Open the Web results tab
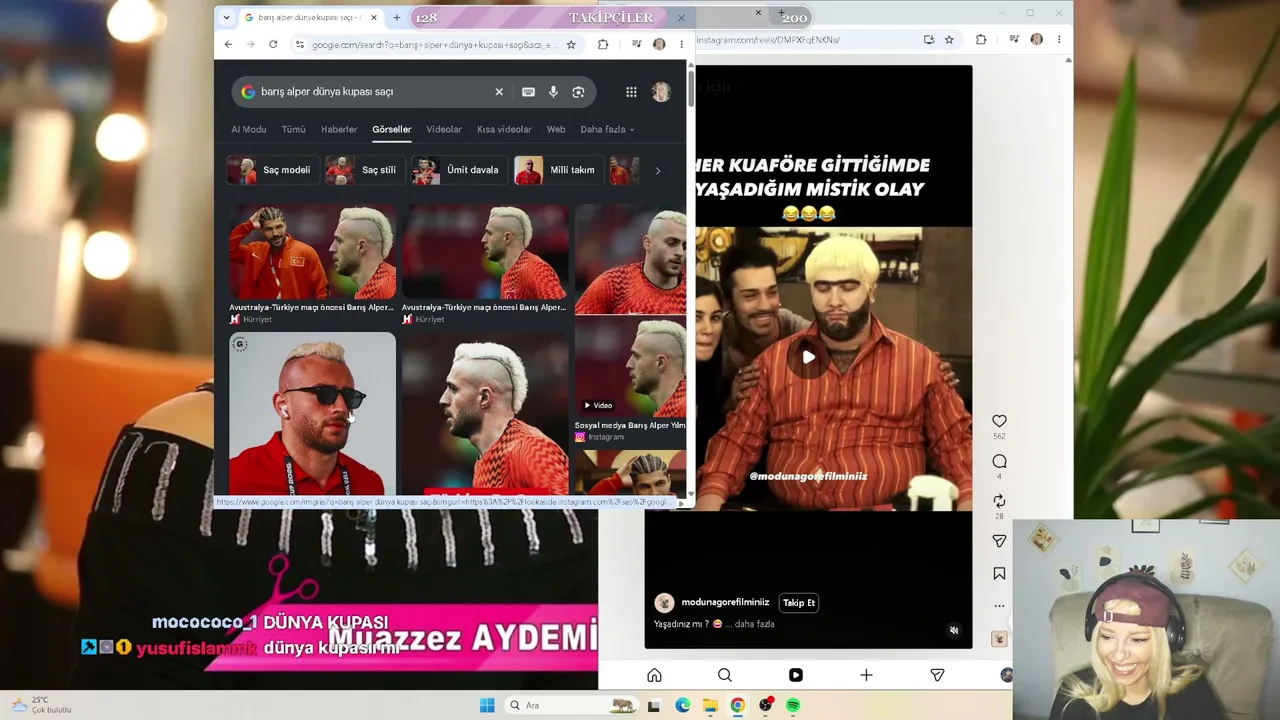 click(556, 130)
